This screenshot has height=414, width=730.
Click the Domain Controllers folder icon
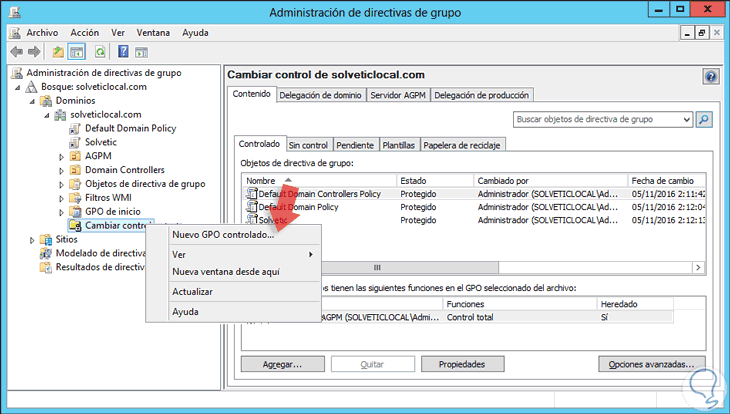75,170
